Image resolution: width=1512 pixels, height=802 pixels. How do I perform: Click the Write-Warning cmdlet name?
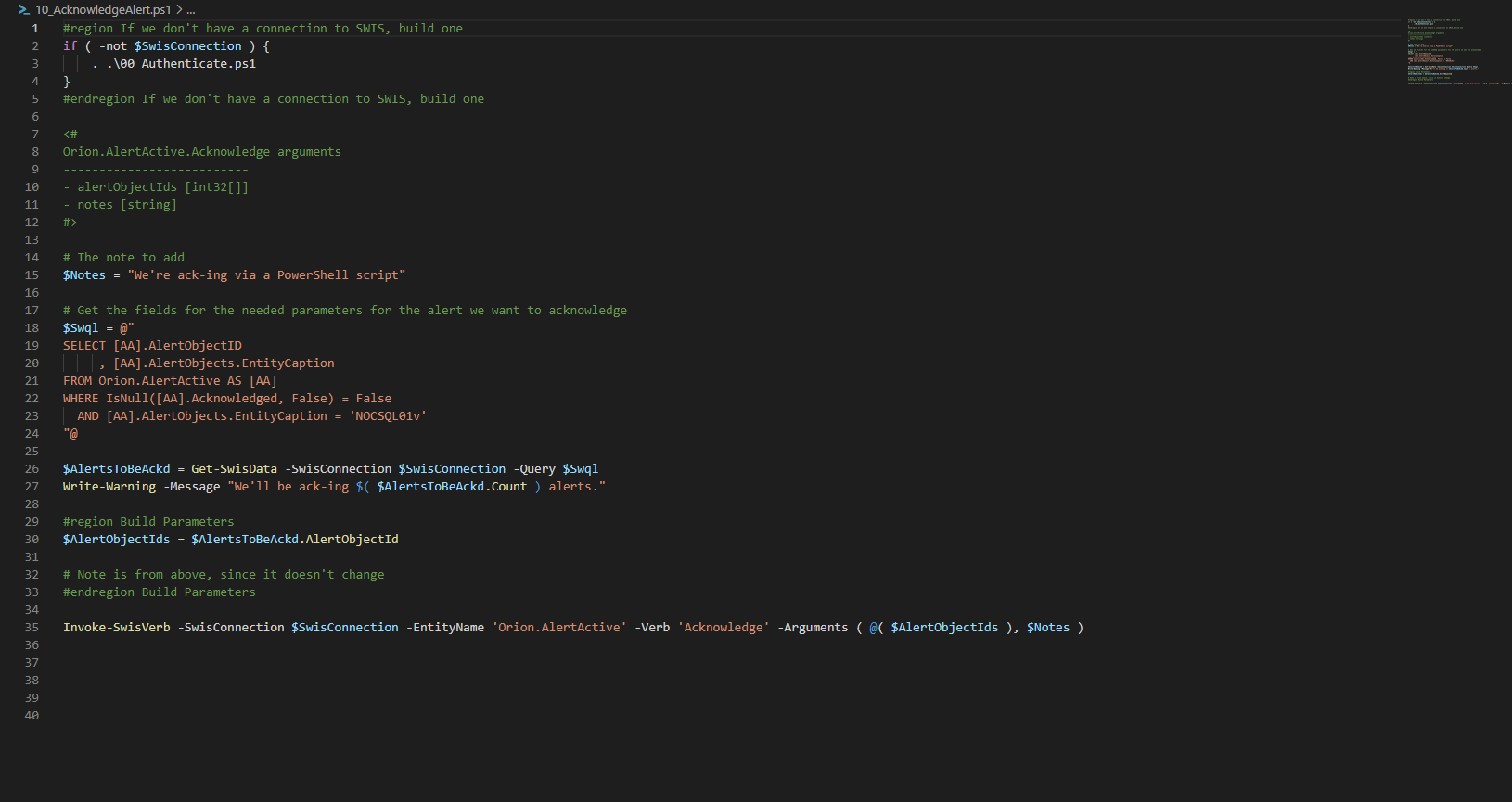click(x=109, y=486)
